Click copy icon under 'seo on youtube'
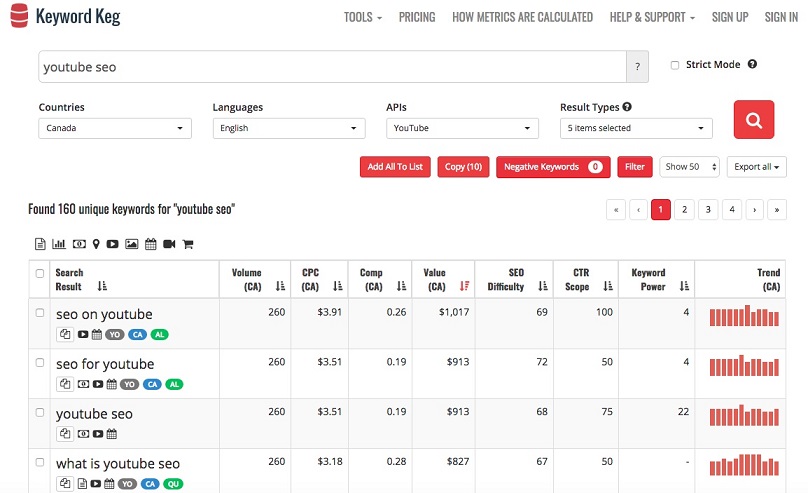808x493 pixels. [x=65, y=334]
